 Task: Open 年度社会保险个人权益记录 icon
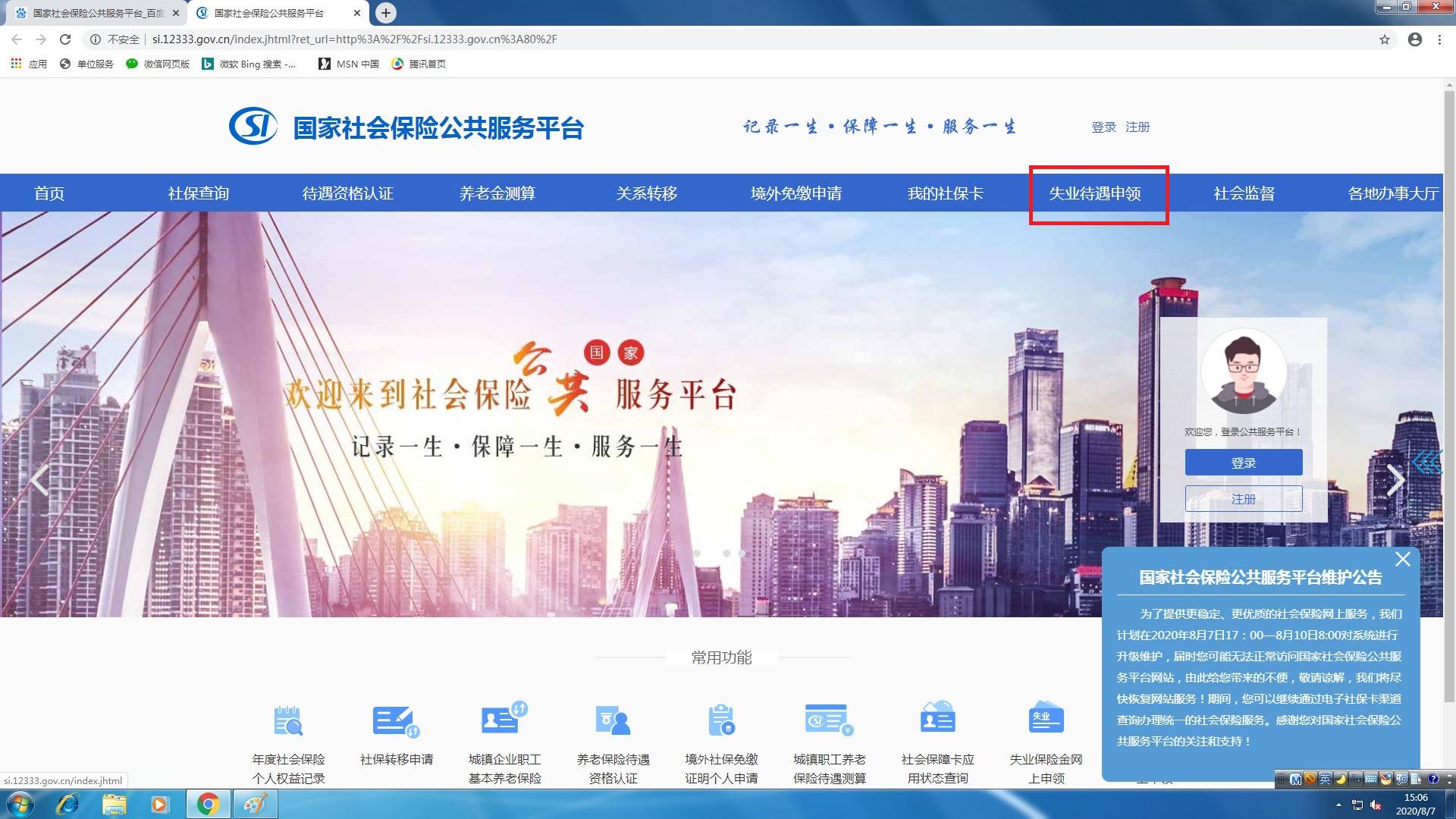(x=288, y=721)
